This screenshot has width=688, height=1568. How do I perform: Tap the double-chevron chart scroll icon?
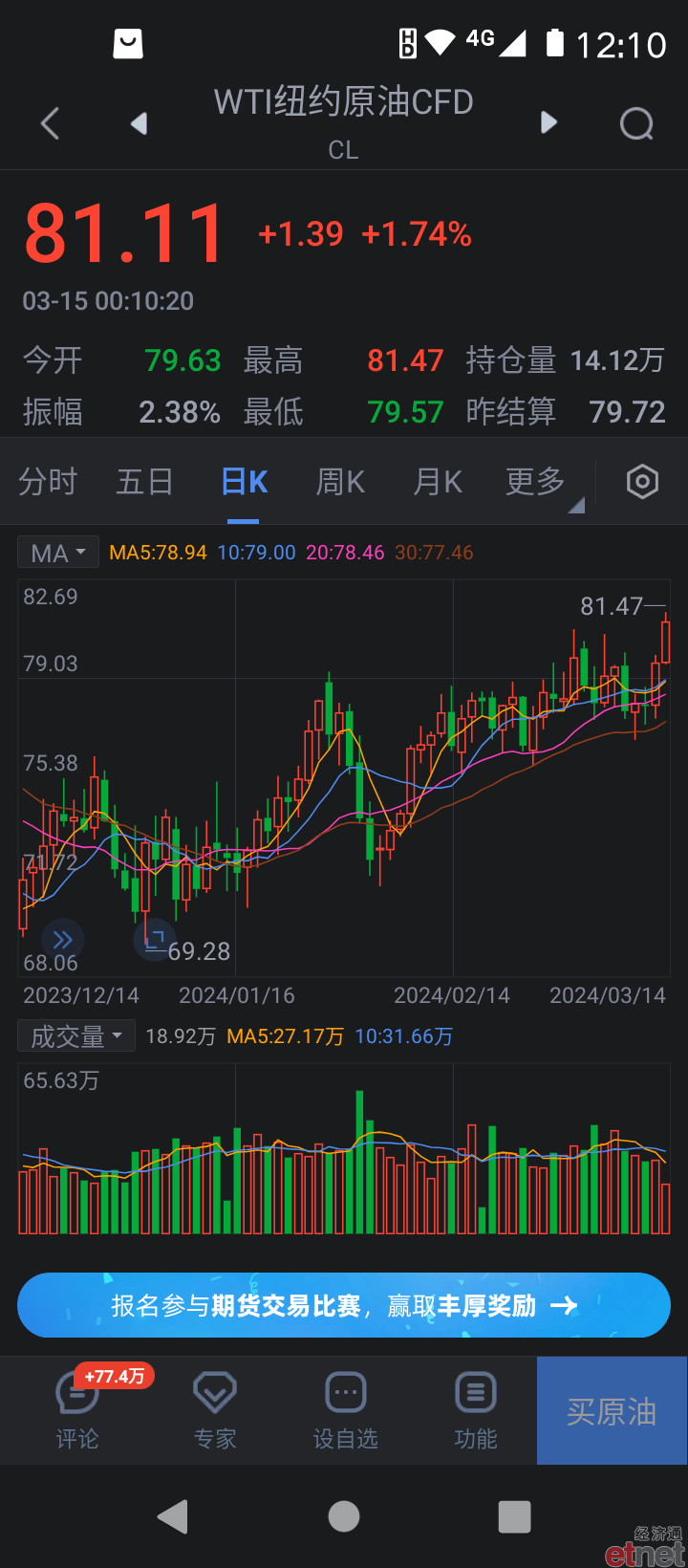tap(63, 939)
